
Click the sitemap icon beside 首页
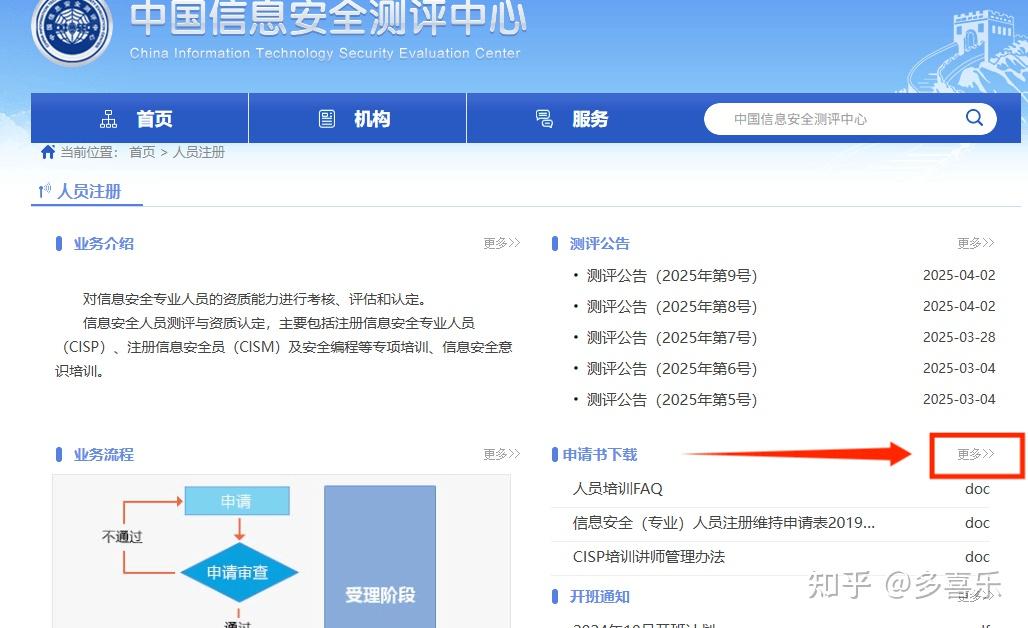point(108,119)
